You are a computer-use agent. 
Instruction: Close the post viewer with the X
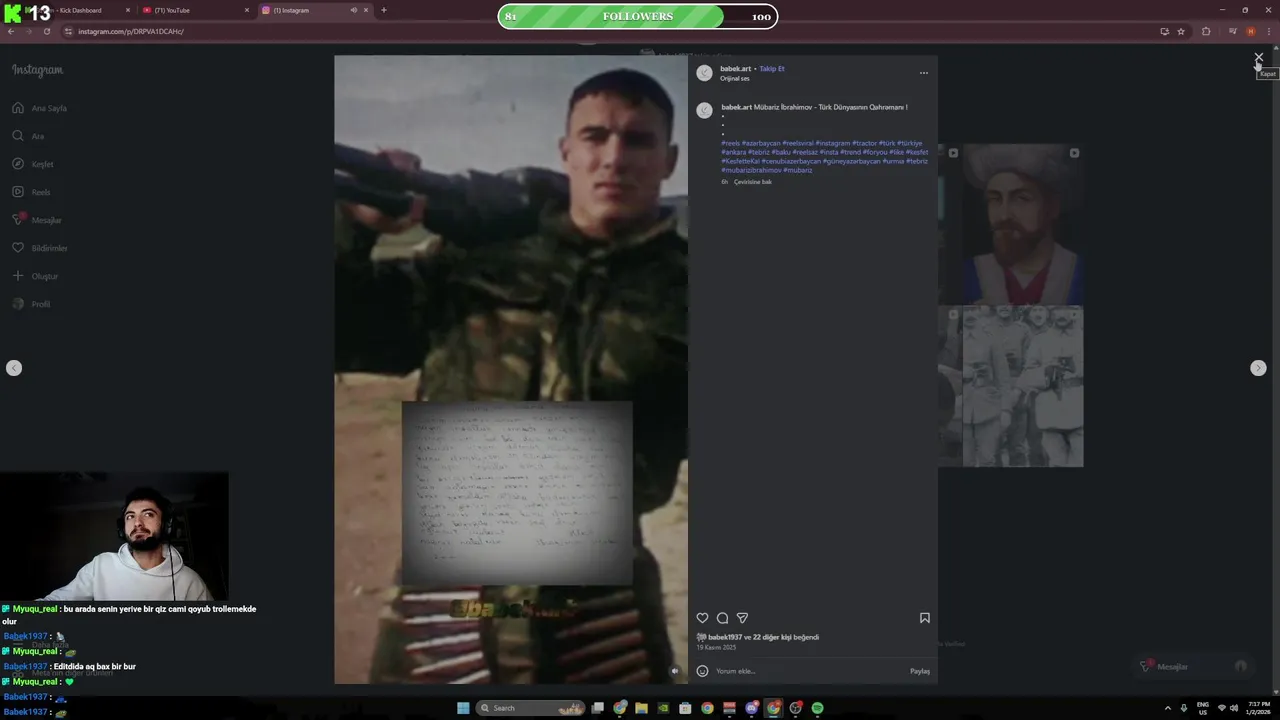(x=1259, y=58)
